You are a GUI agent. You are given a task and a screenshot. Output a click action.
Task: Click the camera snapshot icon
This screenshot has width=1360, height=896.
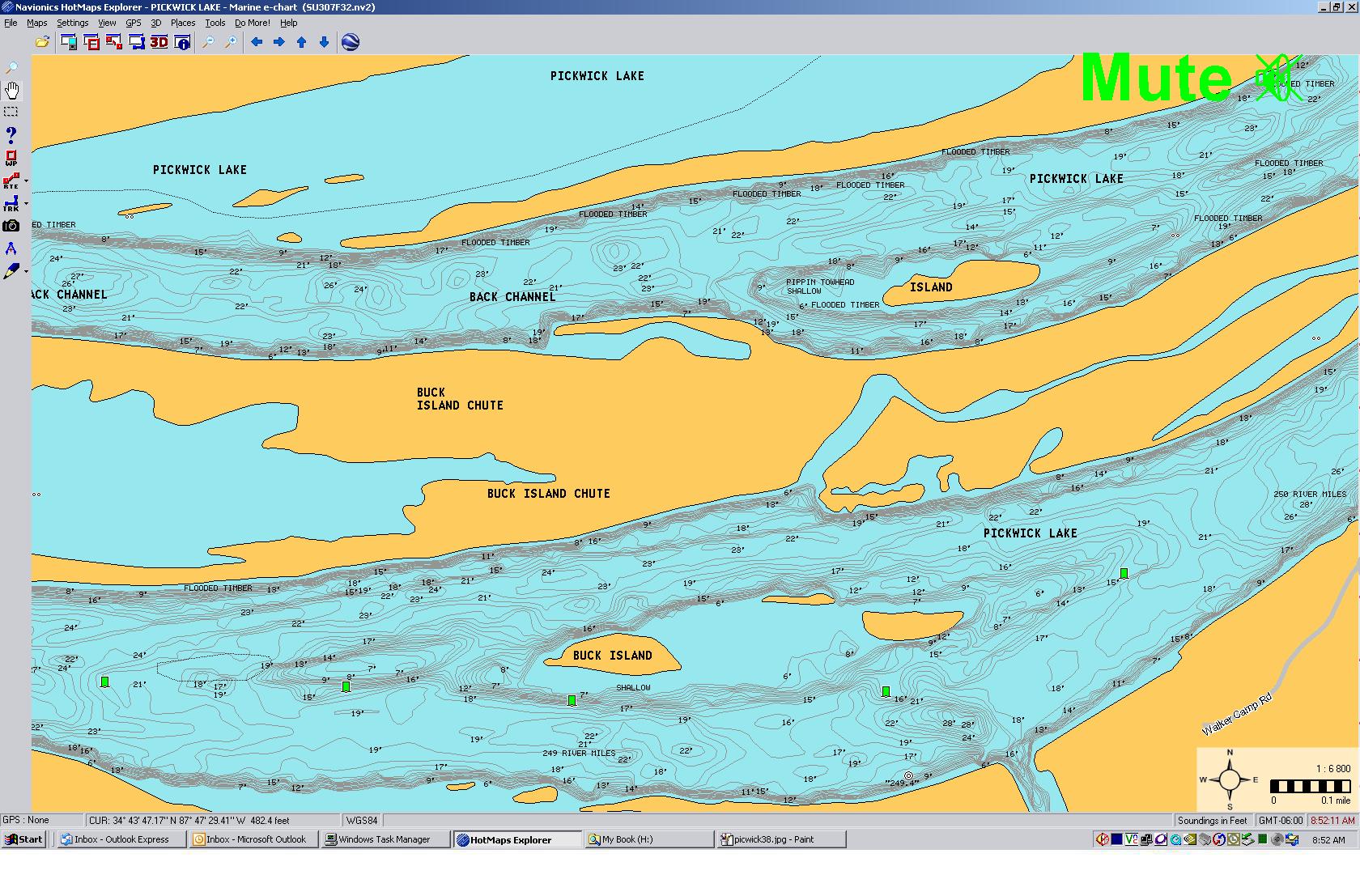click(11, 227)
